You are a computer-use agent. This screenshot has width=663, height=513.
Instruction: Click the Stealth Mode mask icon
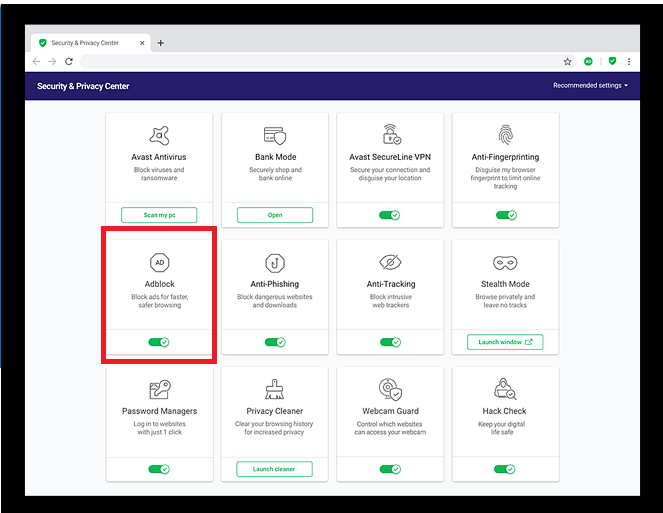pos(505,263)
